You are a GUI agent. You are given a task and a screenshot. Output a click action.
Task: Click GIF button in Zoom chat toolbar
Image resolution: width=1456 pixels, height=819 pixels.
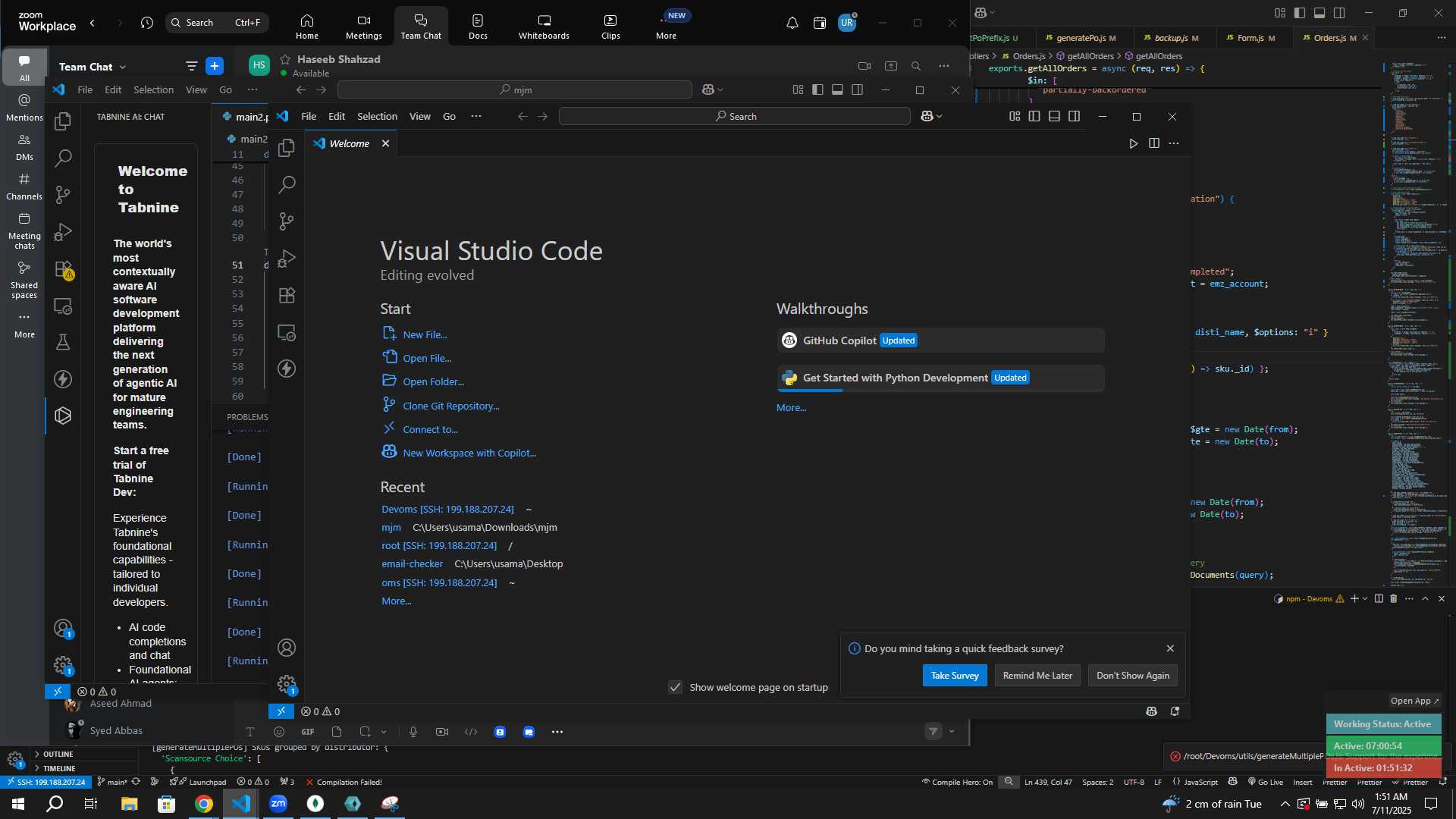[x=308, y=732]
